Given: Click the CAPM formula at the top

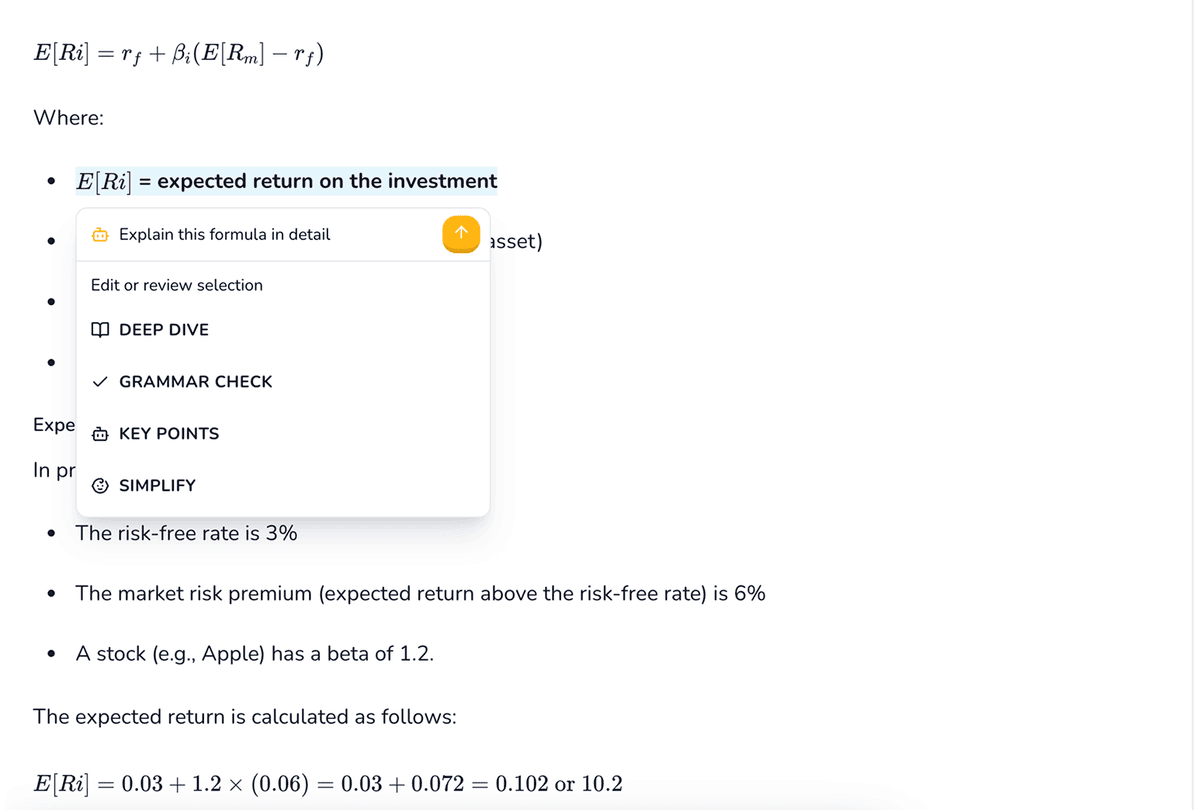Looking at the screenshot, I should click(178, 52).
